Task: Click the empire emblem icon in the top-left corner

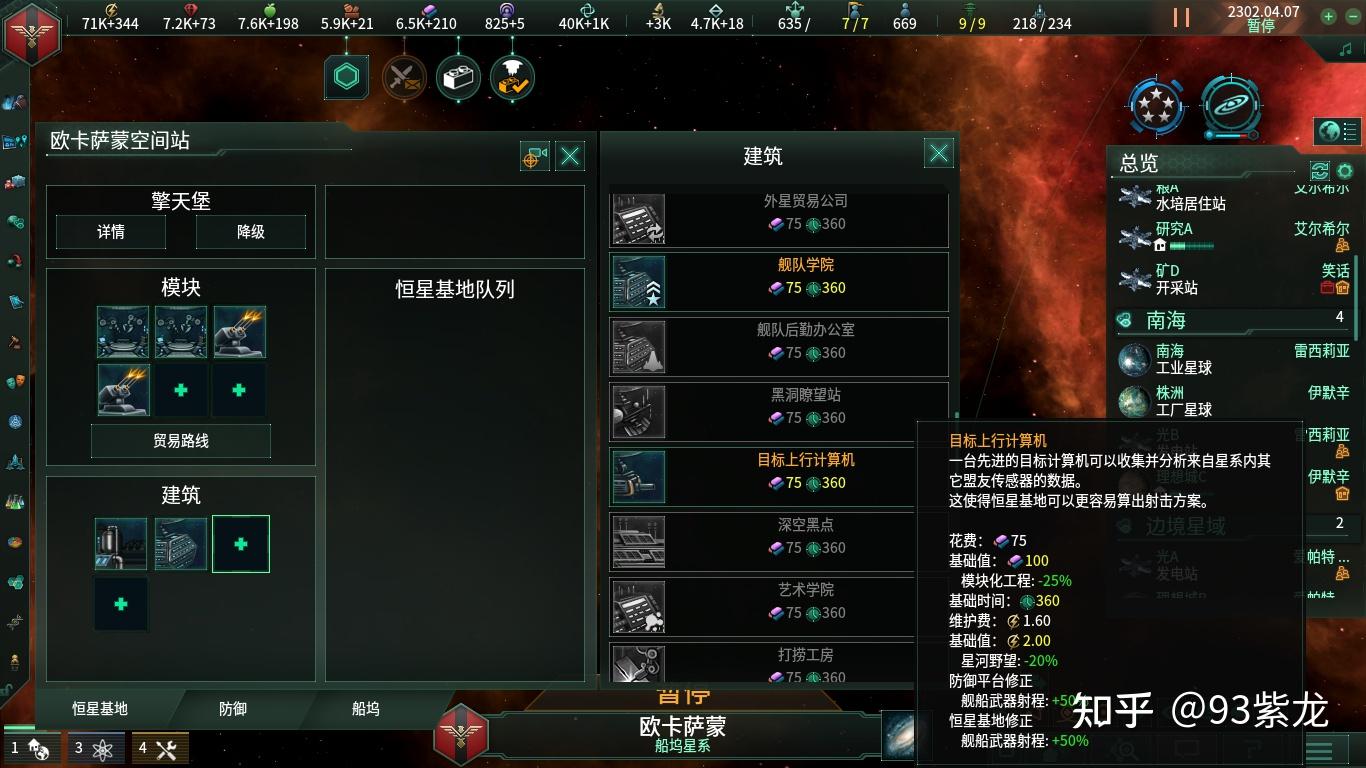Action: 32,33
